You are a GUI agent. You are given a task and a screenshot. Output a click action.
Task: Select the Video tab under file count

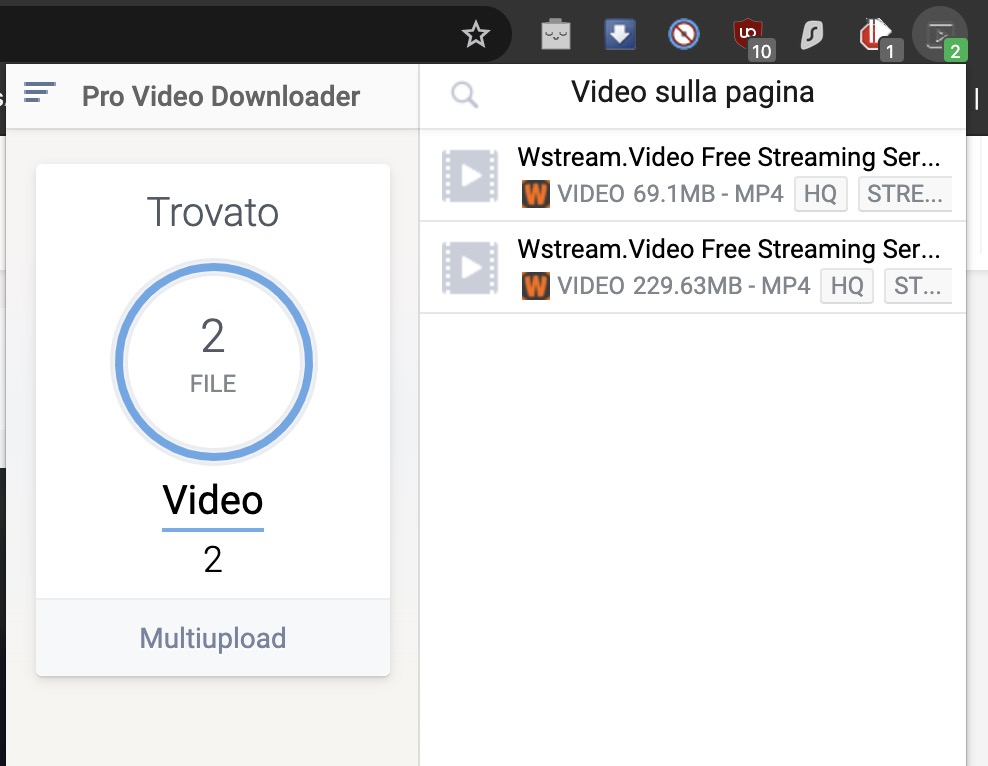pyautogui.click(x=213, y=501)
